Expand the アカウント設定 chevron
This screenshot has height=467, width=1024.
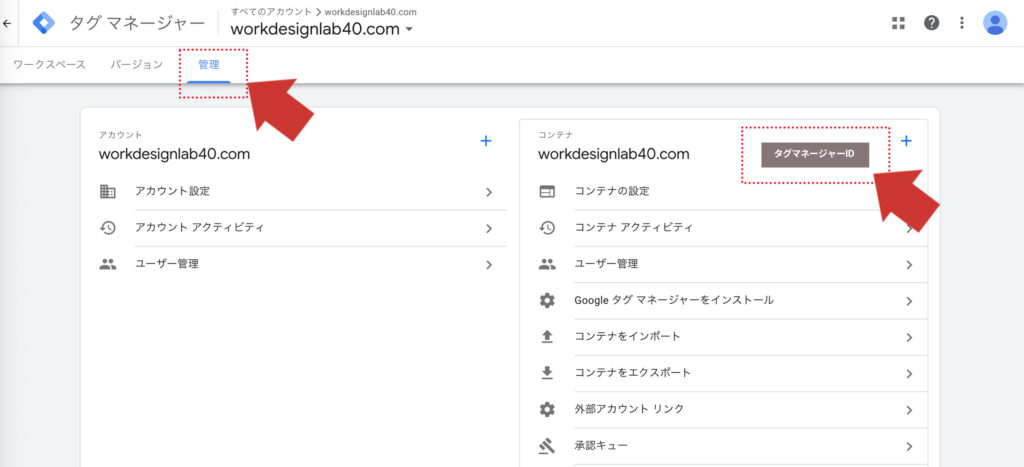click(489, 192)
